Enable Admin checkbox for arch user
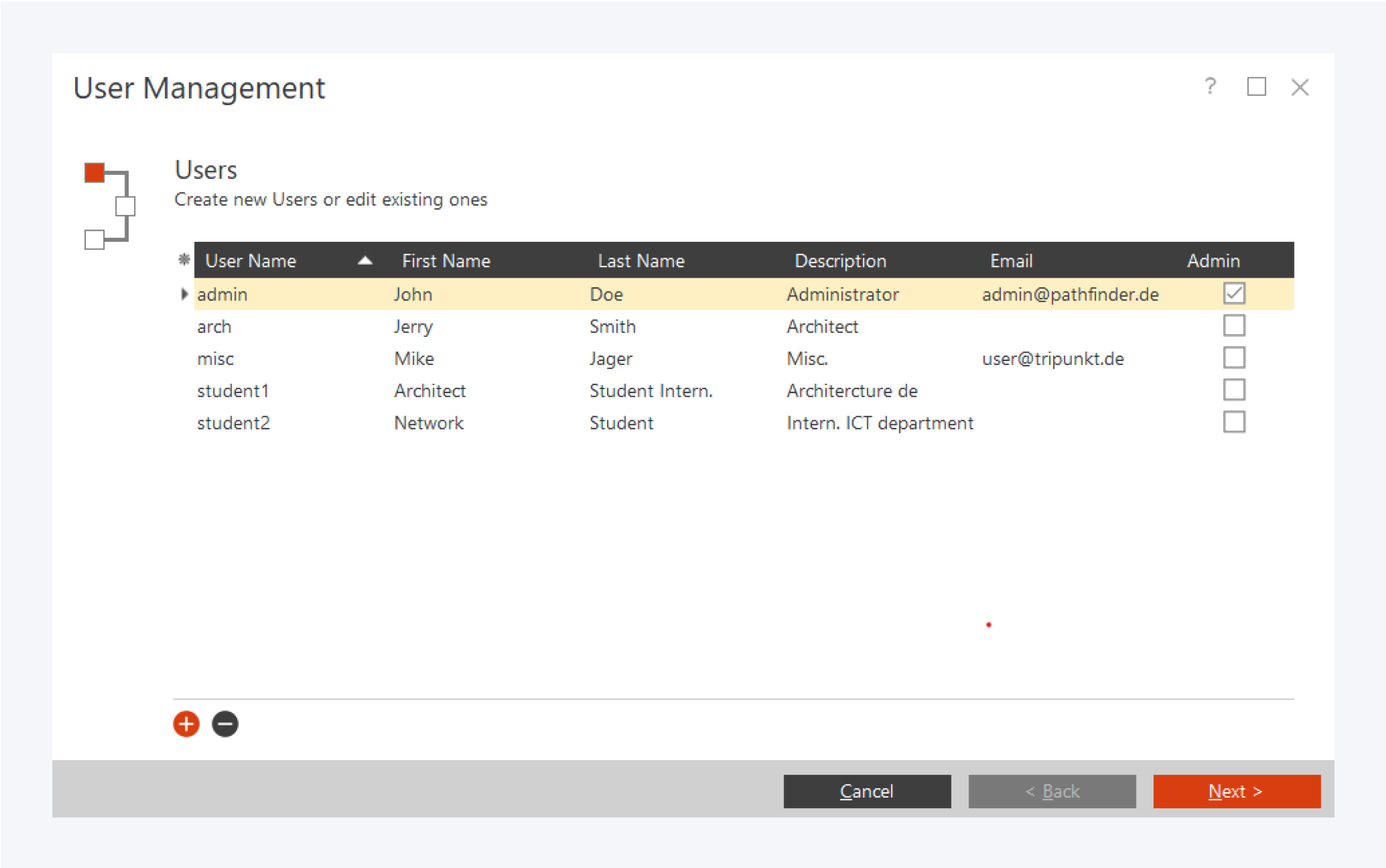Screen dimensions: 1386x868 coord(1234,326)
